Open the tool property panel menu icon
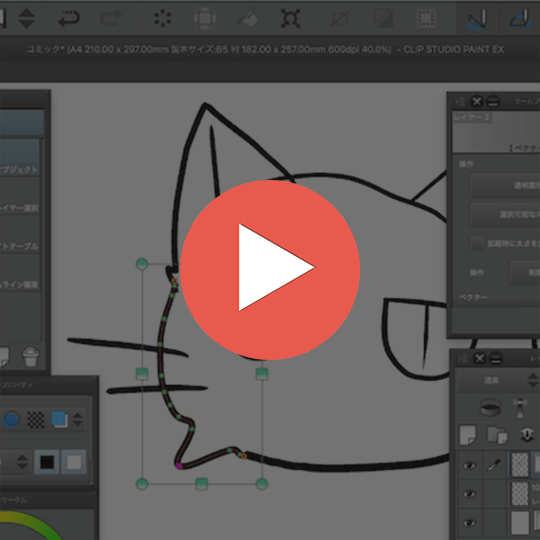 point(460,102)
